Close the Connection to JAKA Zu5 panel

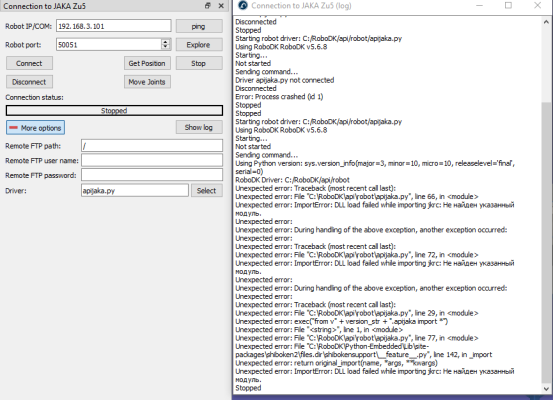point(221,6)
